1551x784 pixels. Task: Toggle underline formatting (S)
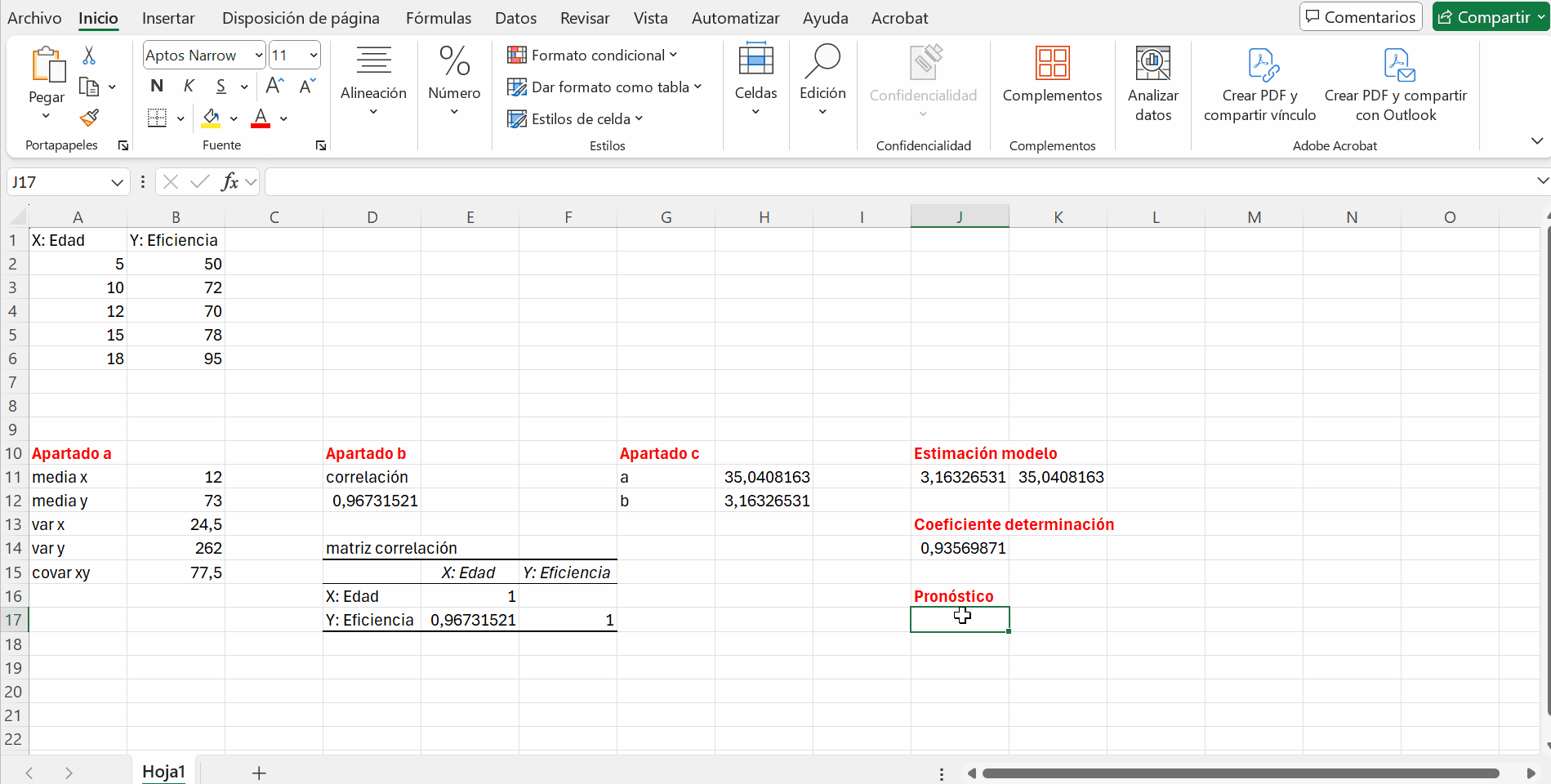[221, 86]
